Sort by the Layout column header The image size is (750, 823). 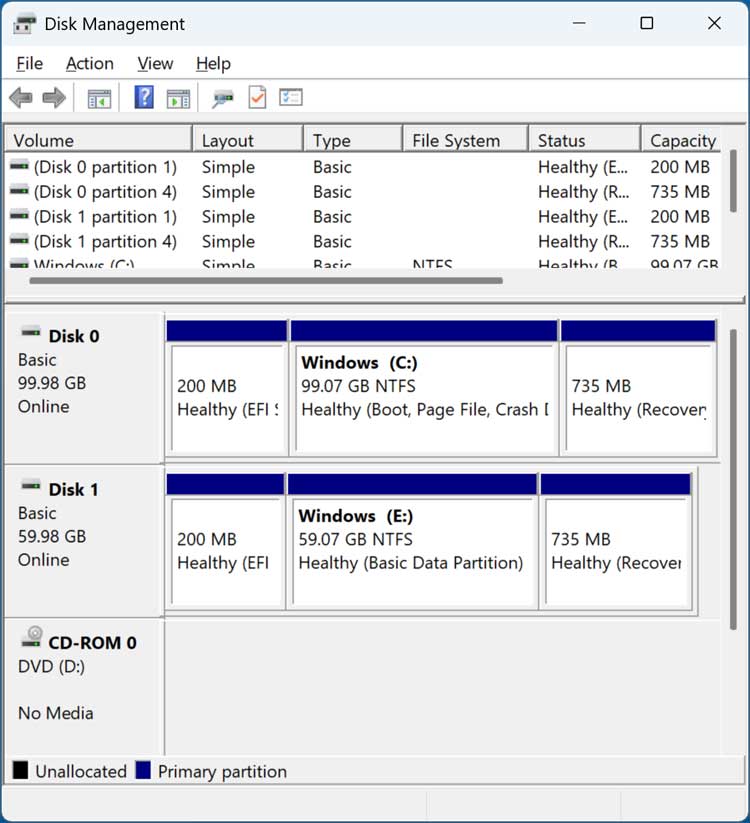click(x=248, y=140)
